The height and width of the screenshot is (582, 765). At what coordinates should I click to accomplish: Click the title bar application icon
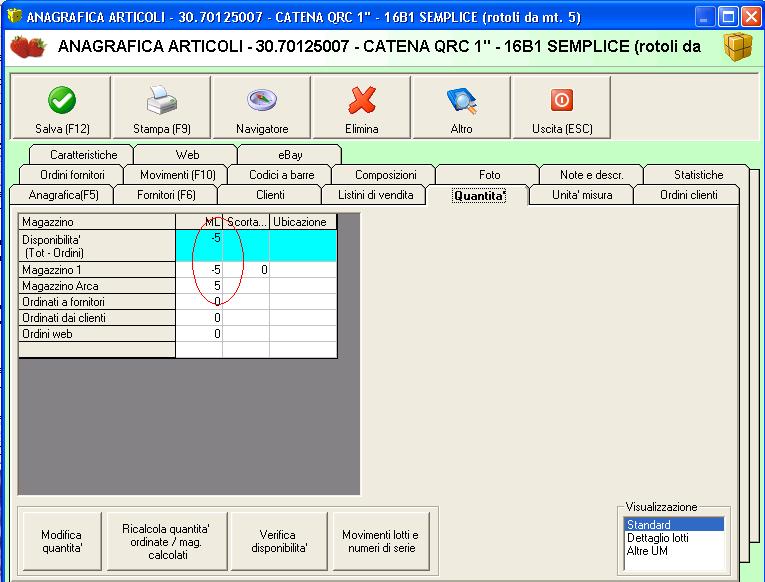[x=14, y=16]
